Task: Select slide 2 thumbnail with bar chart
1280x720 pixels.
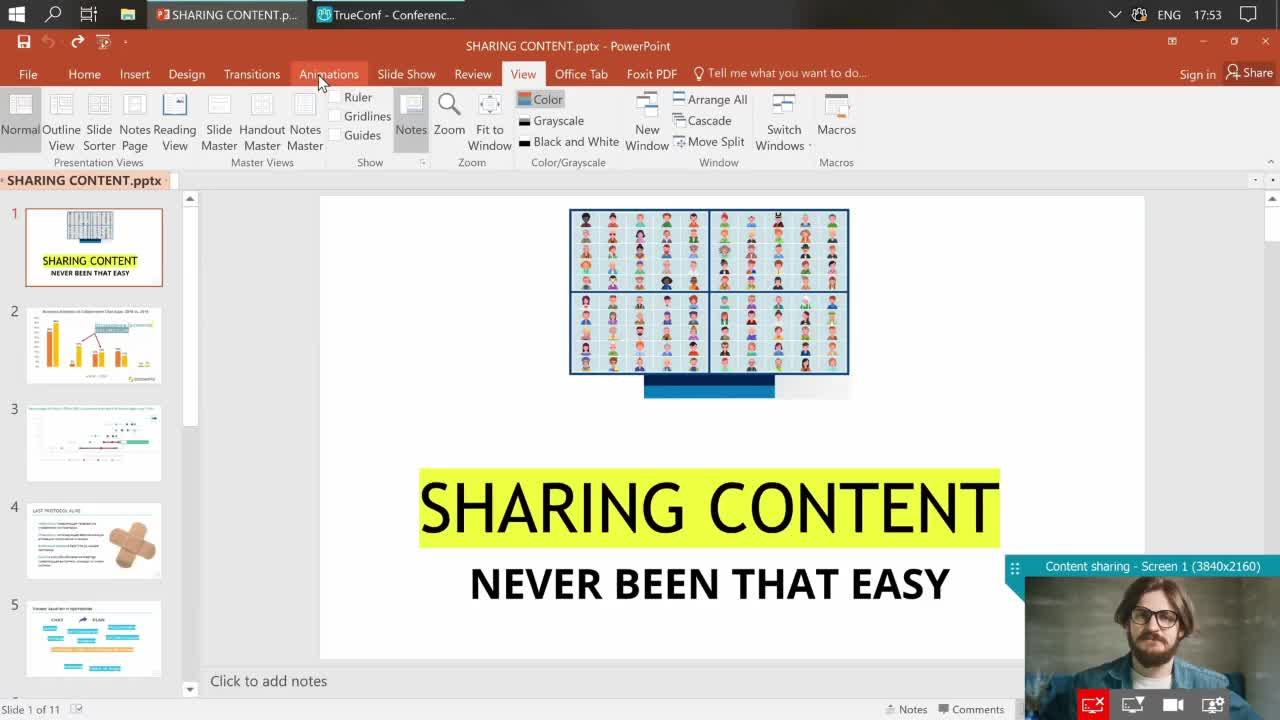Action: click(94, 345)
